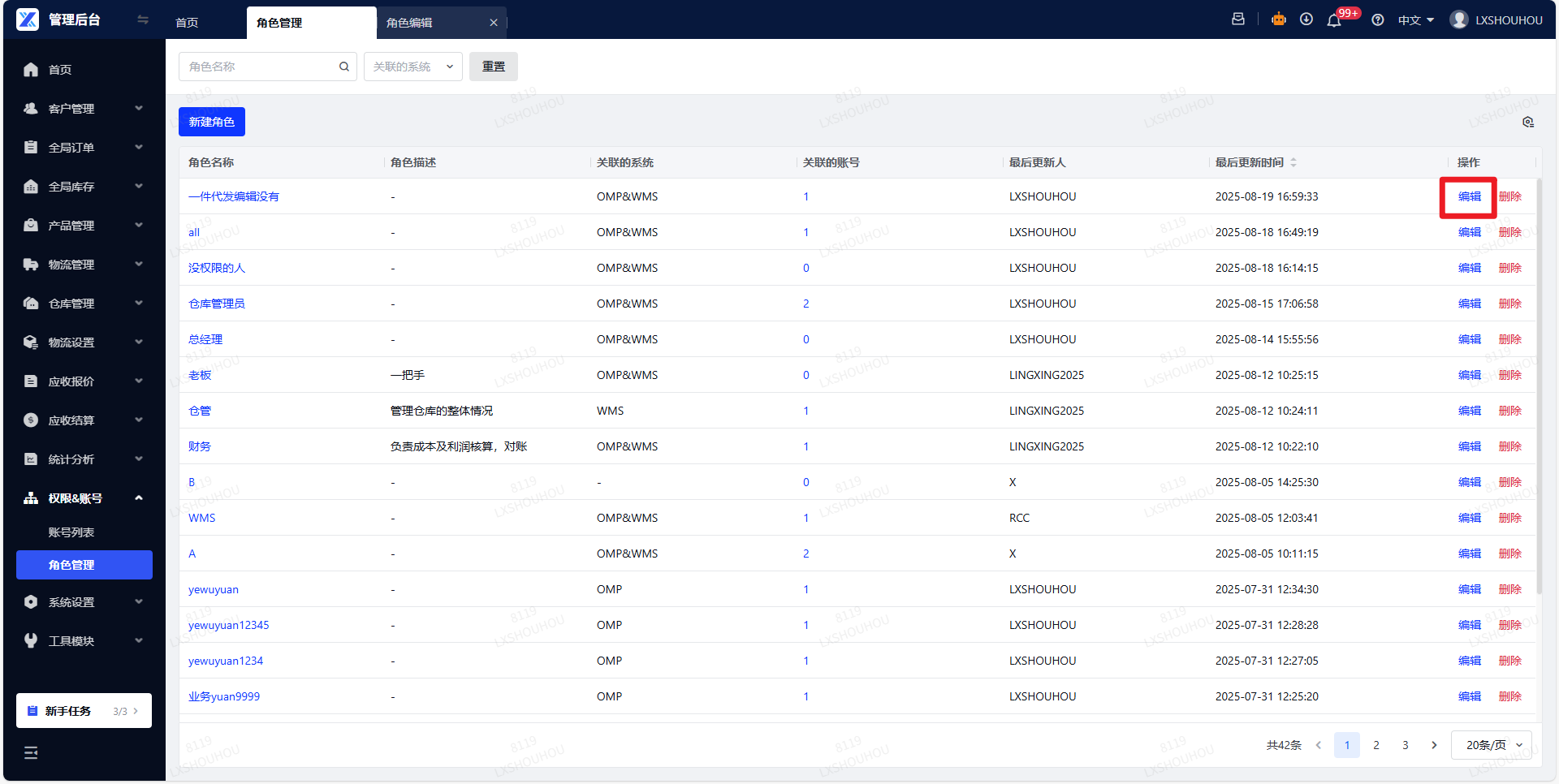Click 编辑 for the 仓库管理员 role

[1469, 304]
